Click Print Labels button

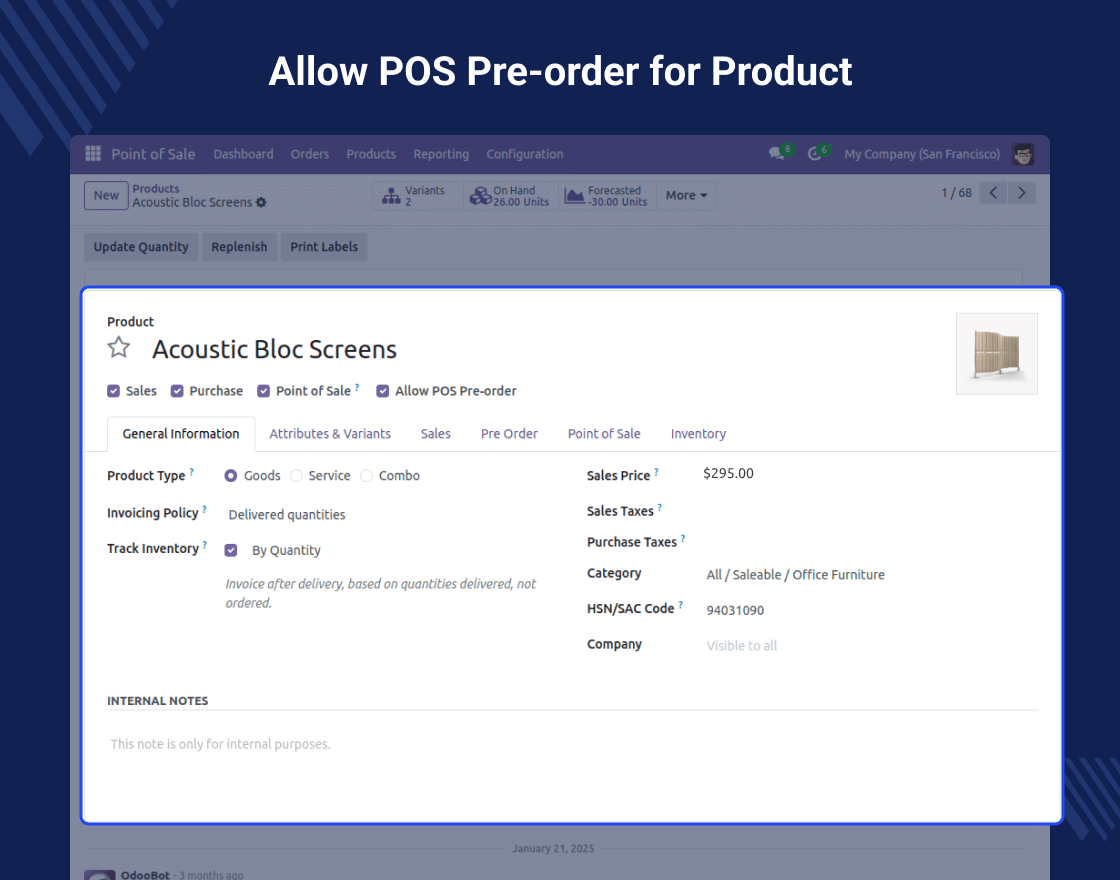(x=324, y=247)
